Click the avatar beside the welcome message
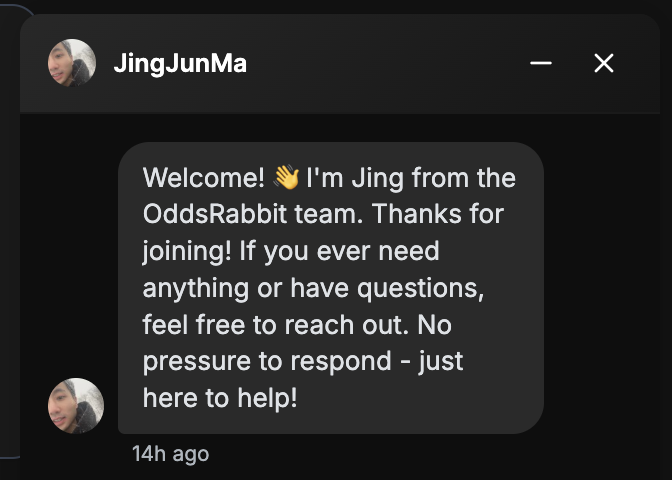The height and width of the screenshot is (480, 672). point(76,406)
